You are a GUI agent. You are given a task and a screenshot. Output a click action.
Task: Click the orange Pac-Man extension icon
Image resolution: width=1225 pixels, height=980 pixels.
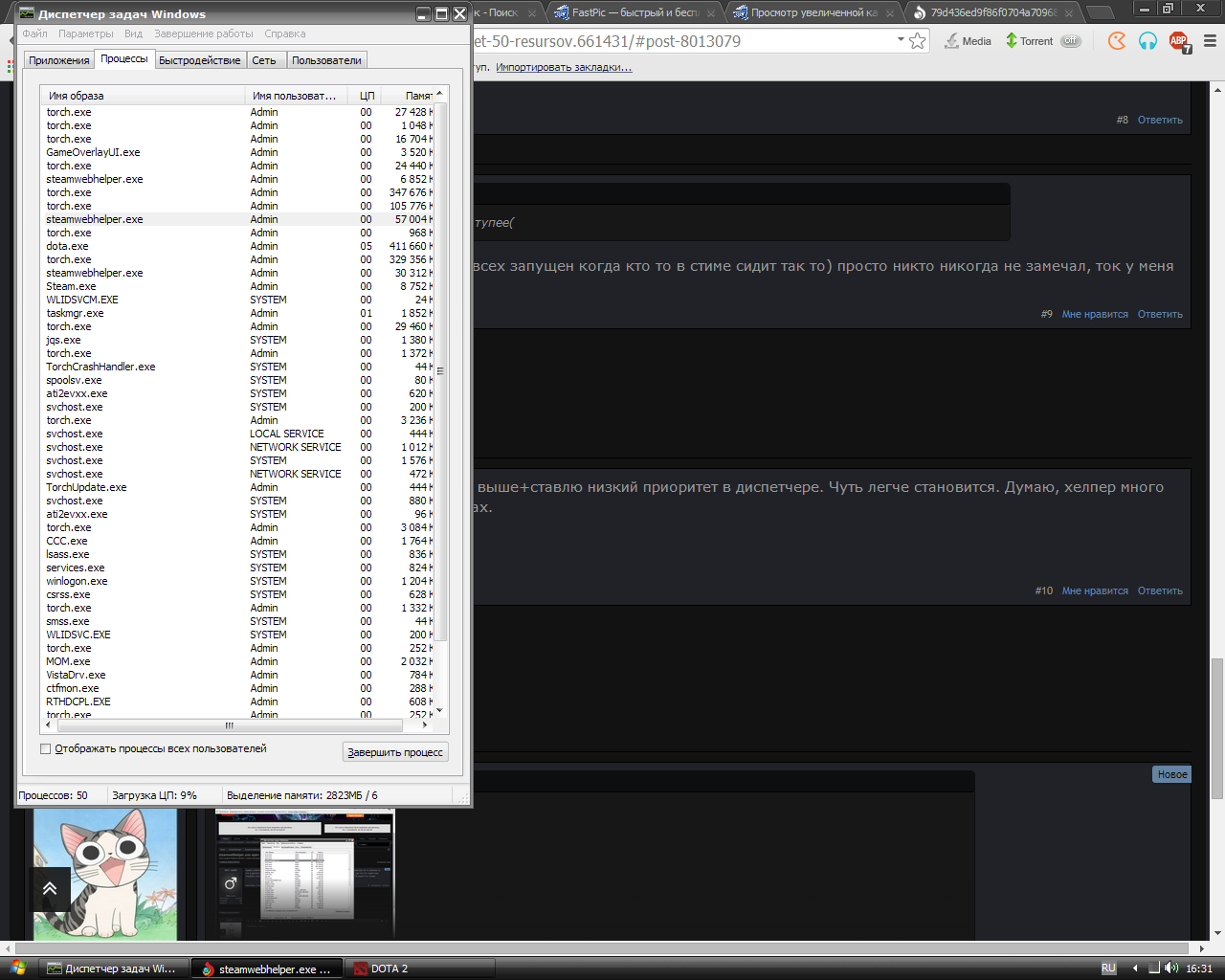[x=1117, y=41]
